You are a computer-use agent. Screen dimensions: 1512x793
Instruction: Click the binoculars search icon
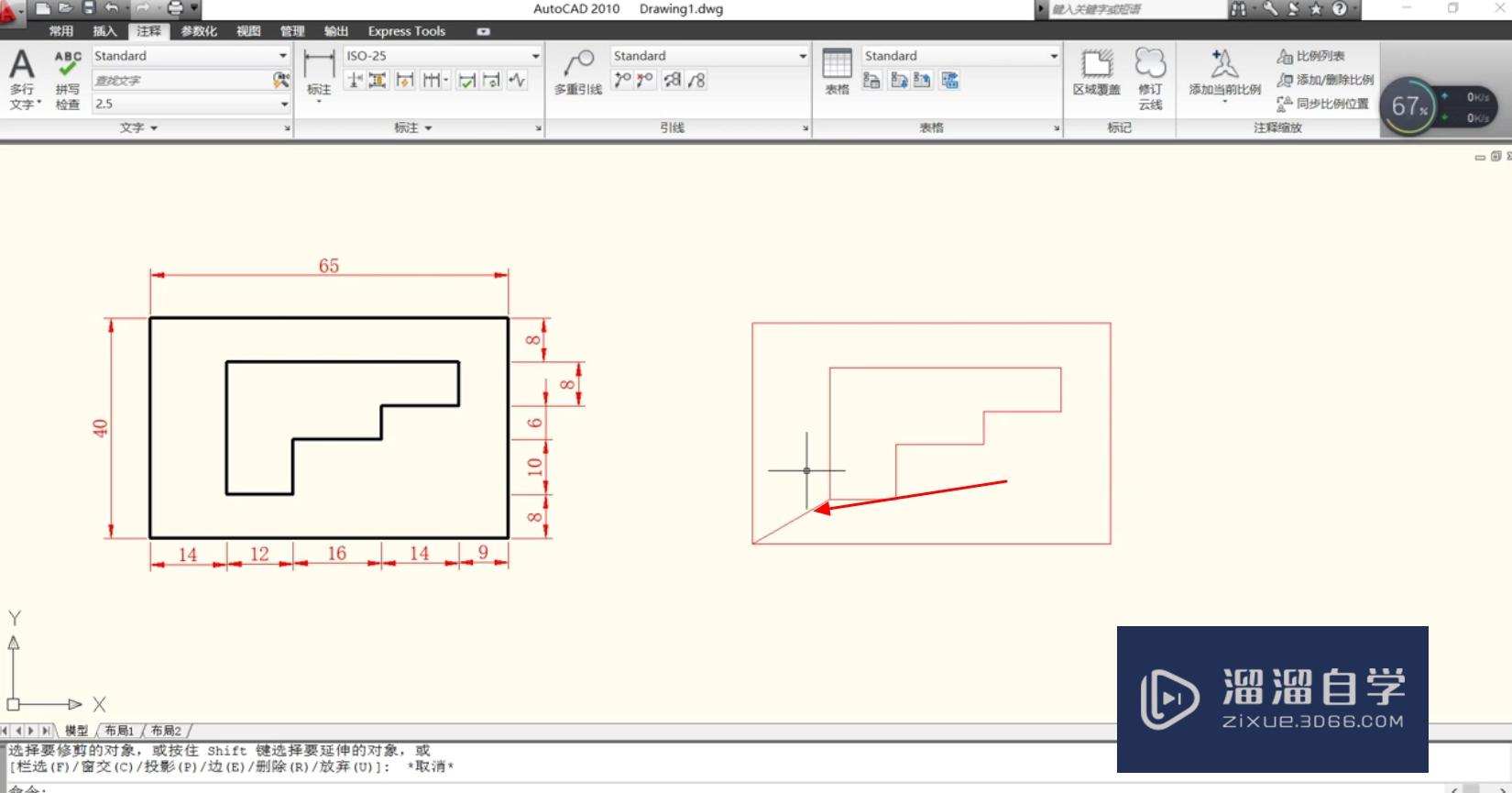click(1239, 9)
